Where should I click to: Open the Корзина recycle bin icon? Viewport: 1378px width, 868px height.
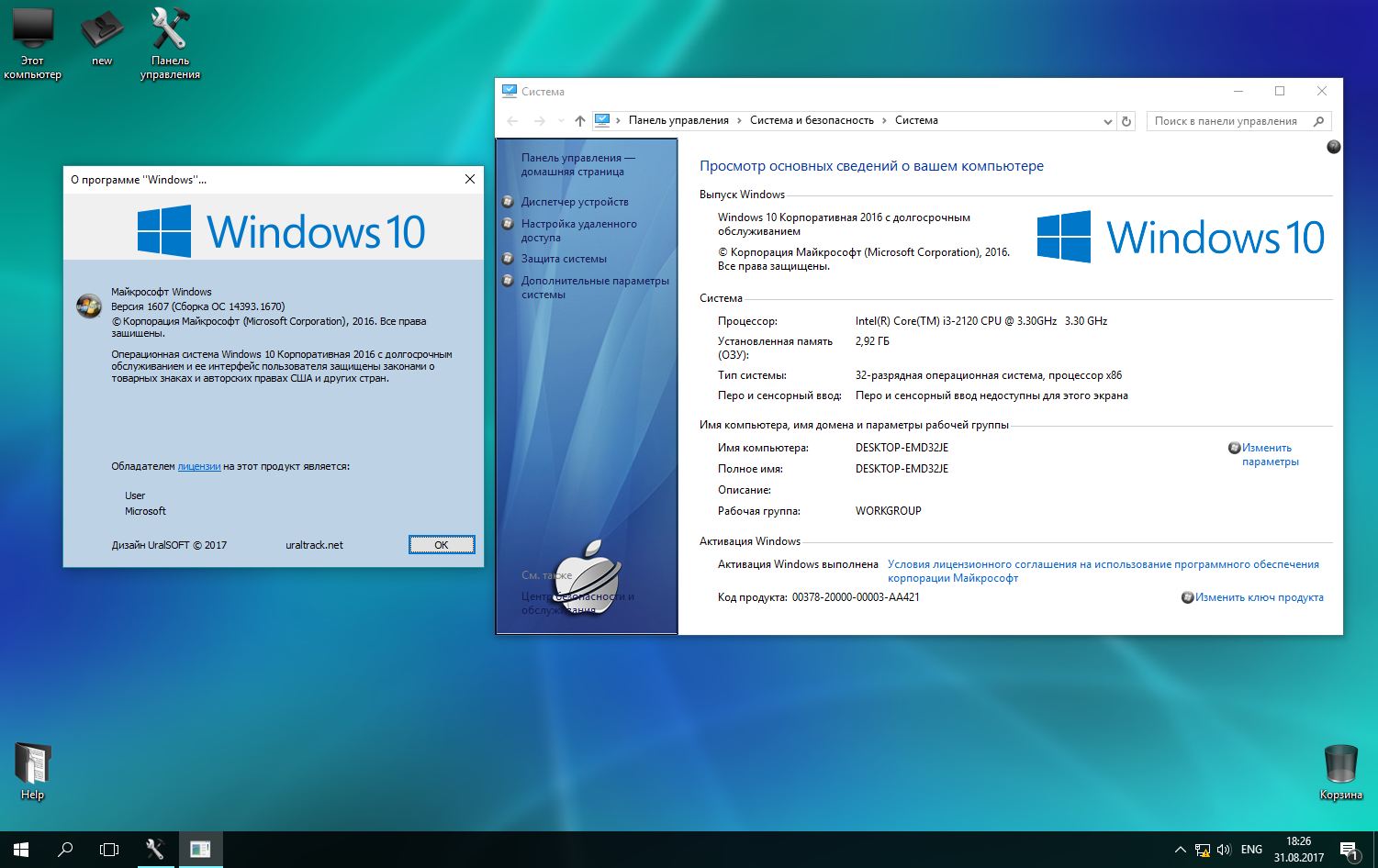tap(1340, 763)
